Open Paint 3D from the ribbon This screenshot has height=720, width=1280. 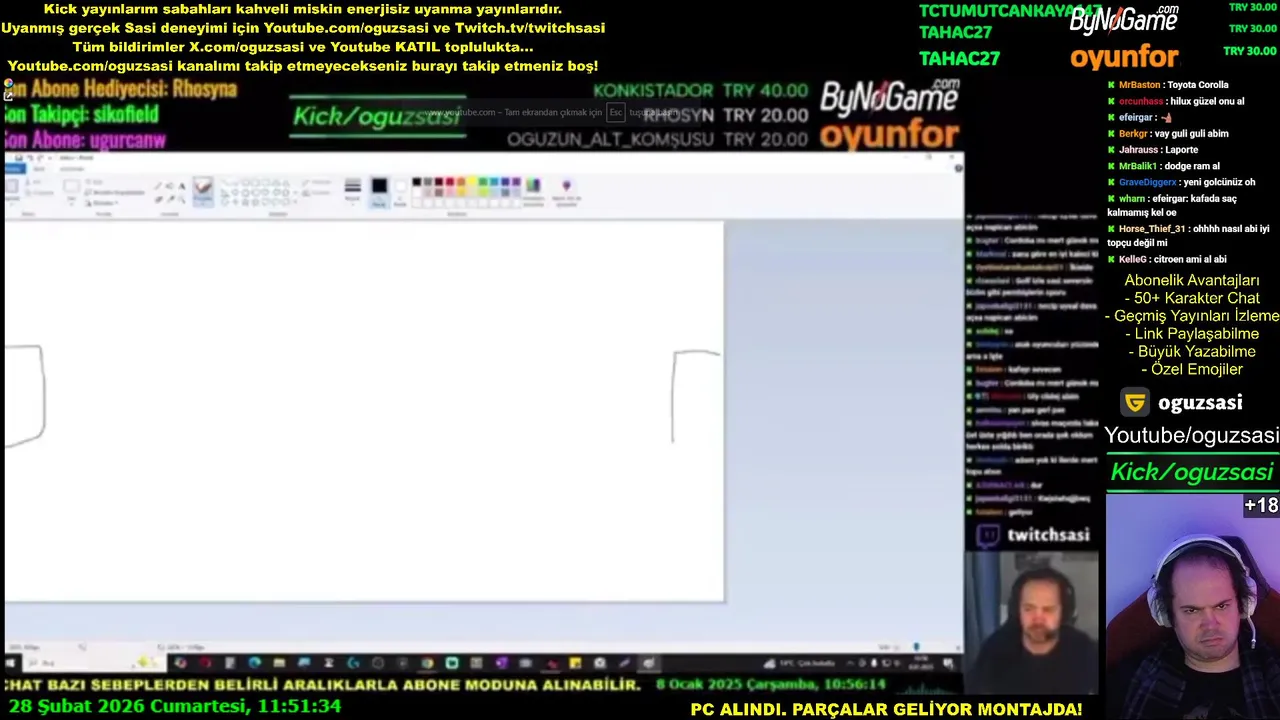[566, 191]
